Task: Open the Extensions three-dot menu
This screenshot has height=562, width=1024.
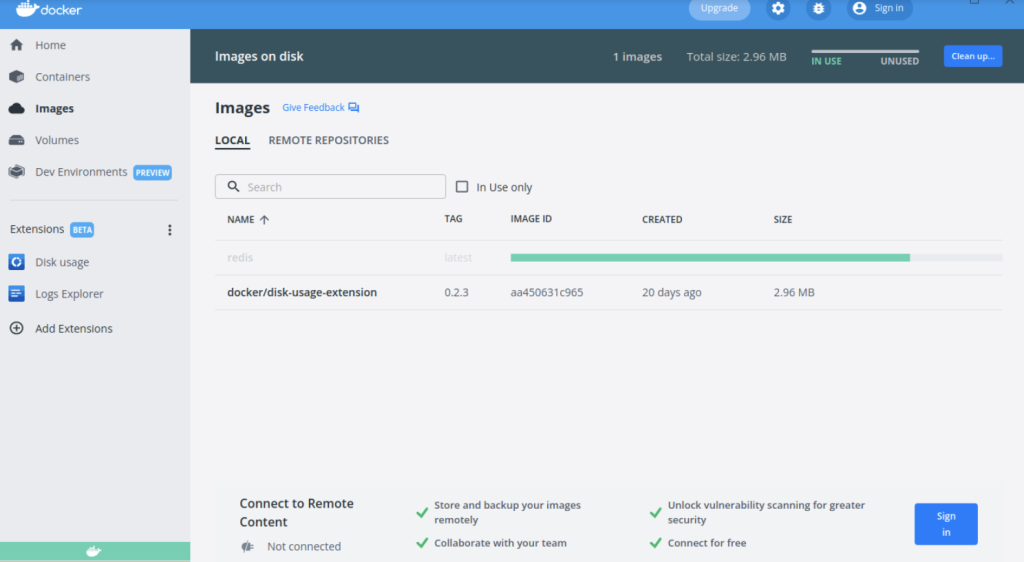Action: coord(170,230)
